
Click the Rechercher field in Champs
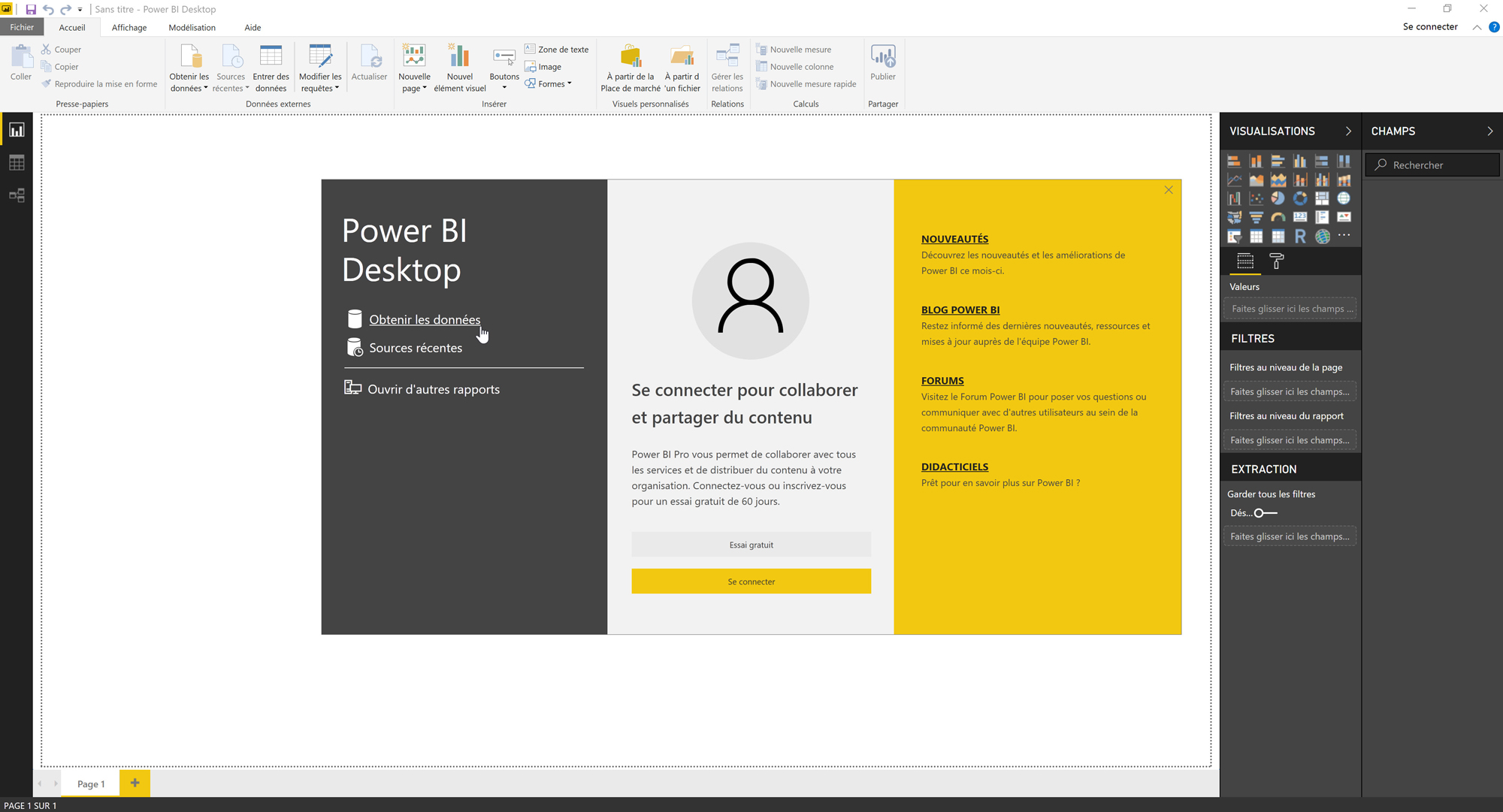pos(1432,165)
